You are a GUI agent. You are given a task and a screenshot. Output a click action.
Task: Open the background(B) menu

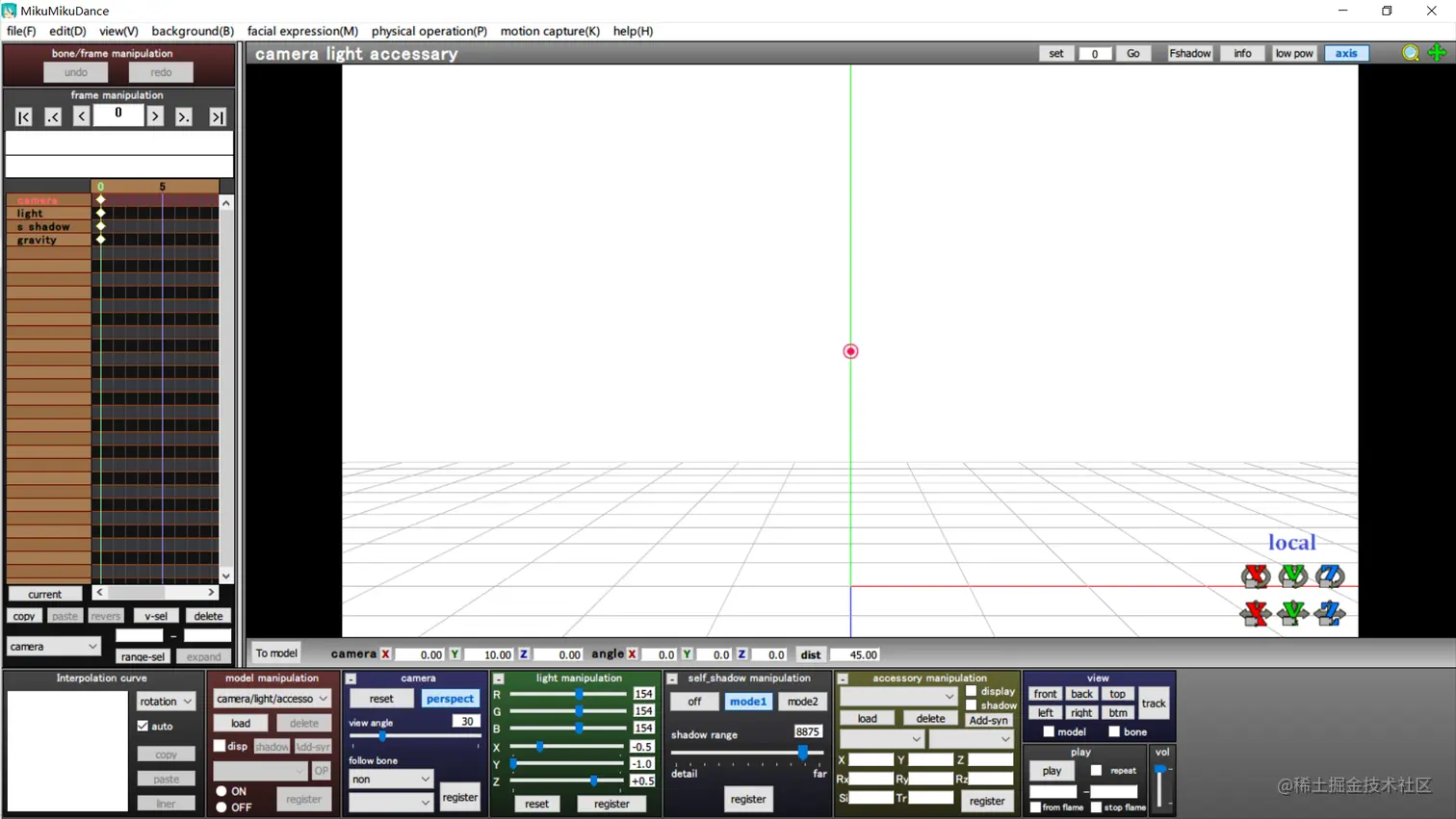193,31
